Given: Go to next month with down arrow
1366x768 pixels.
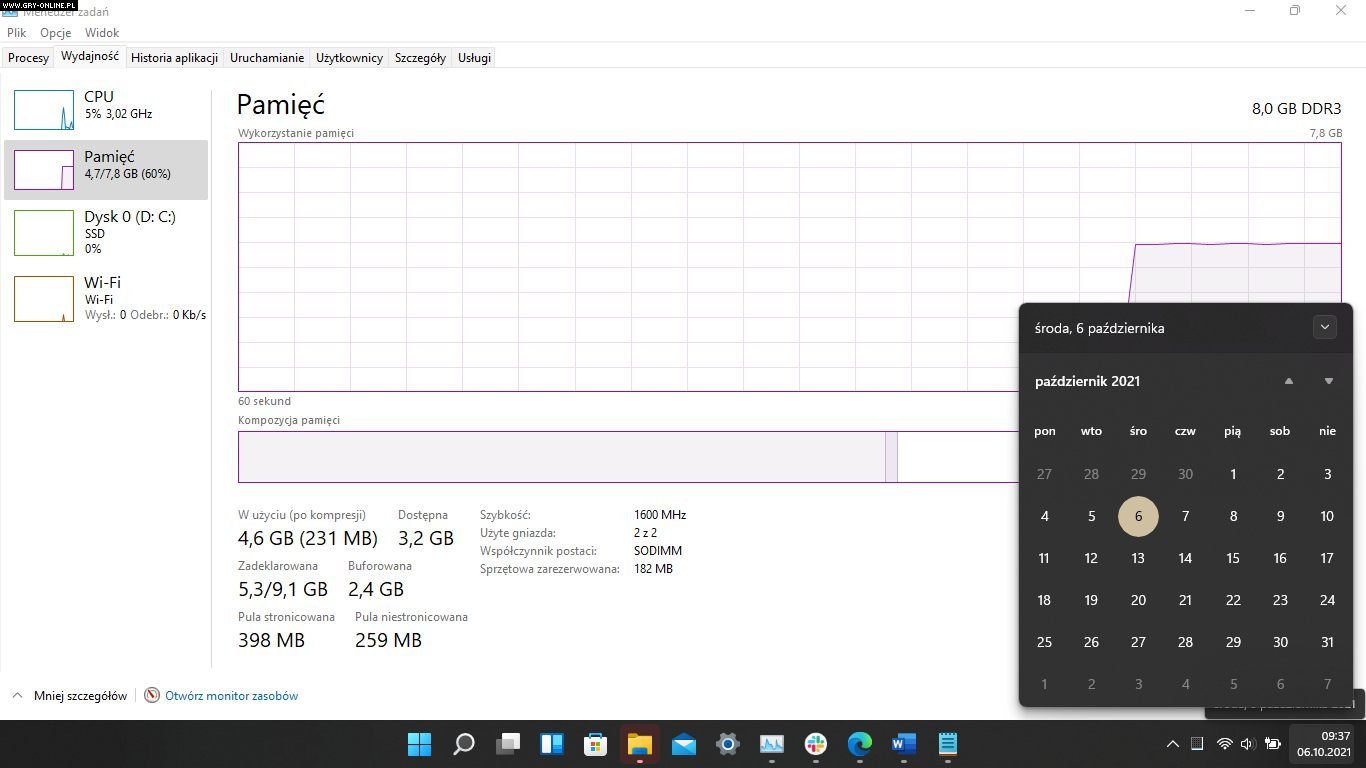Looking at the screenshot, I should point(1329,381).
